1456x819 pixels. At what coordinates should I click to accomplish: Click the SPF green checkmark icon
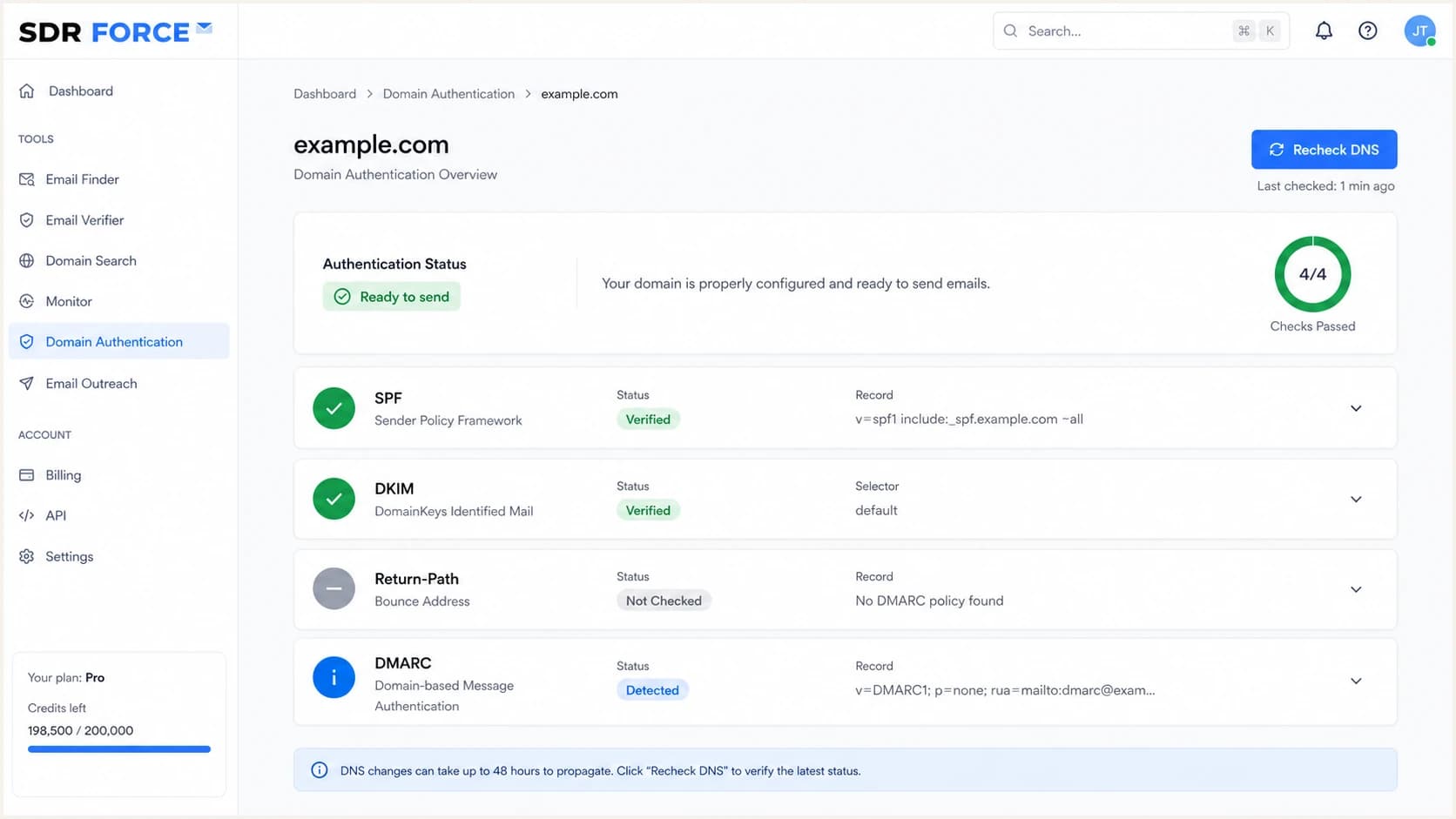334,408
